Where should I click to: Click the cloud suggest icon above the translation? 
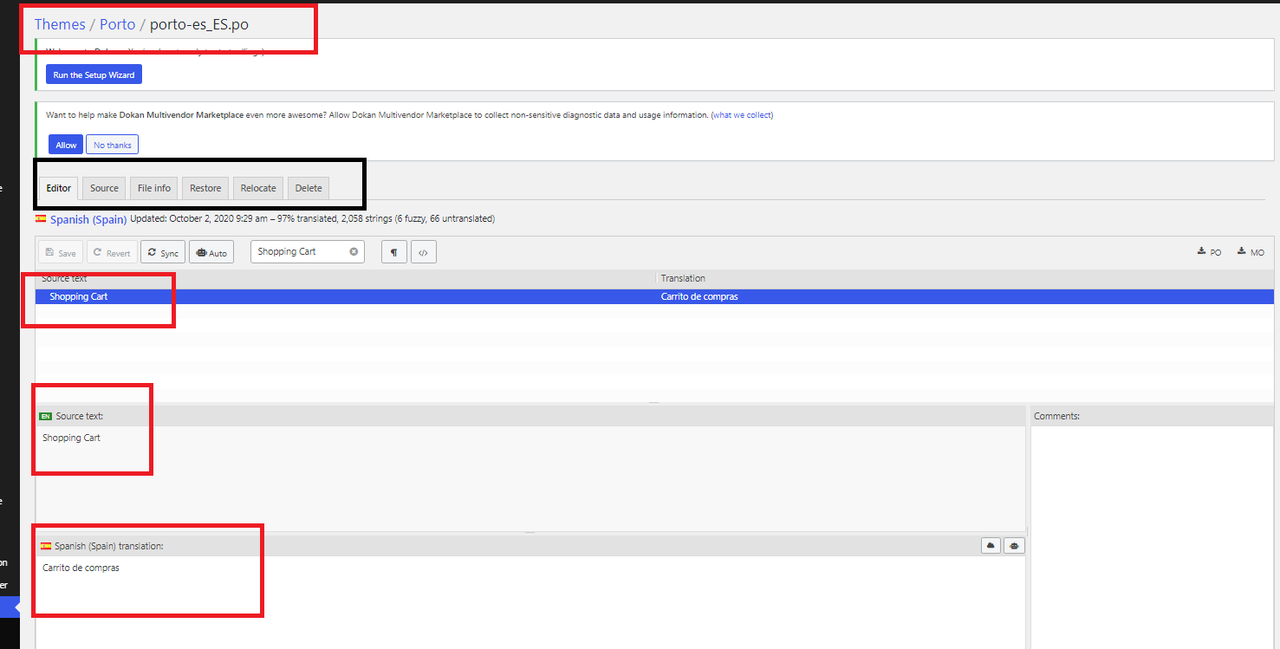pos(990,546)
